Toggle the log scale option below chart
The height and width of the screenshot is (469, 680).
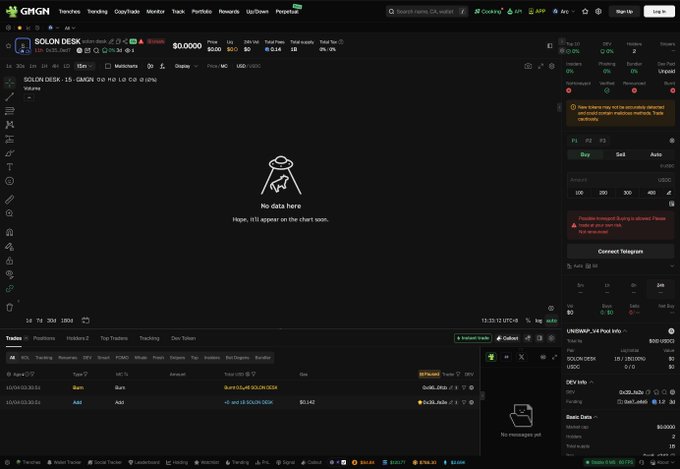pyautogui.click(x=538, y=321)
